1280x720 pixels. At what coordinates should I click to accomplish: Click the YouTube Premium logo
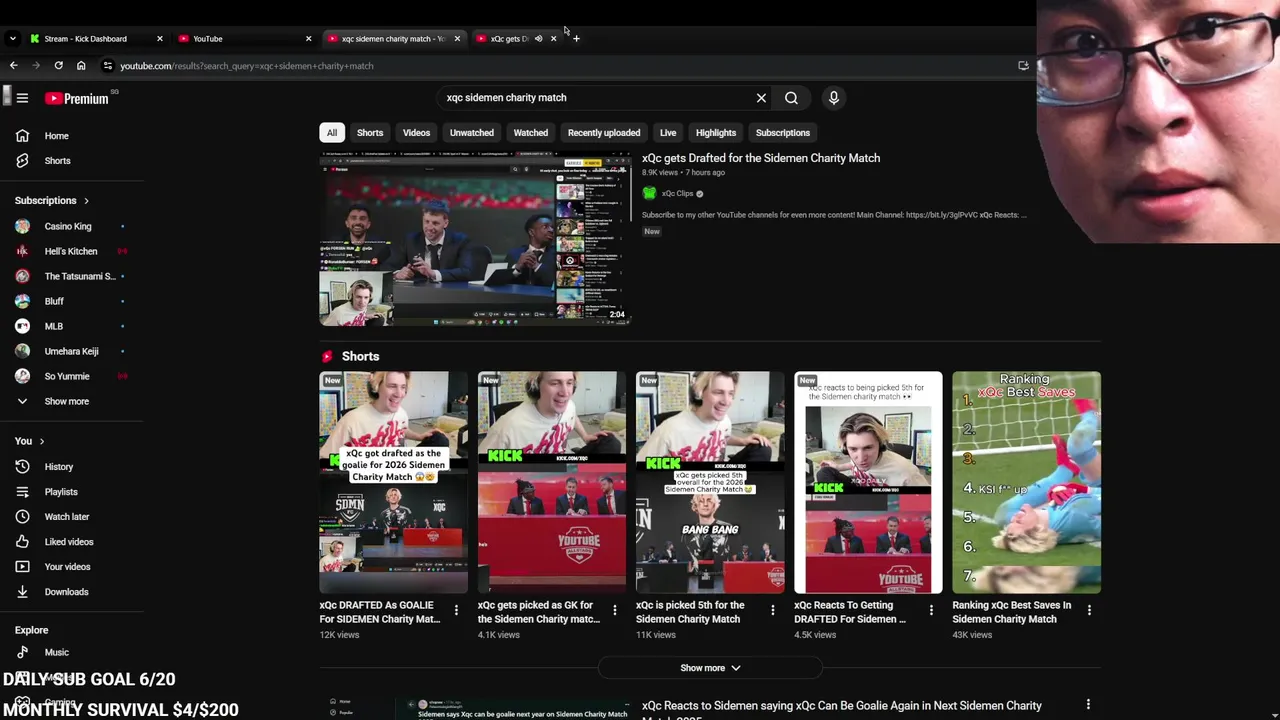click(x=77, y=98)
